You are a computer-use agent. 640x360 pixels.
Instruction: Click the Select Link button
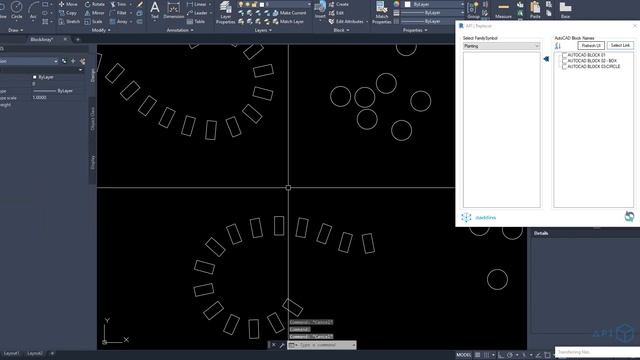(620, 46)
